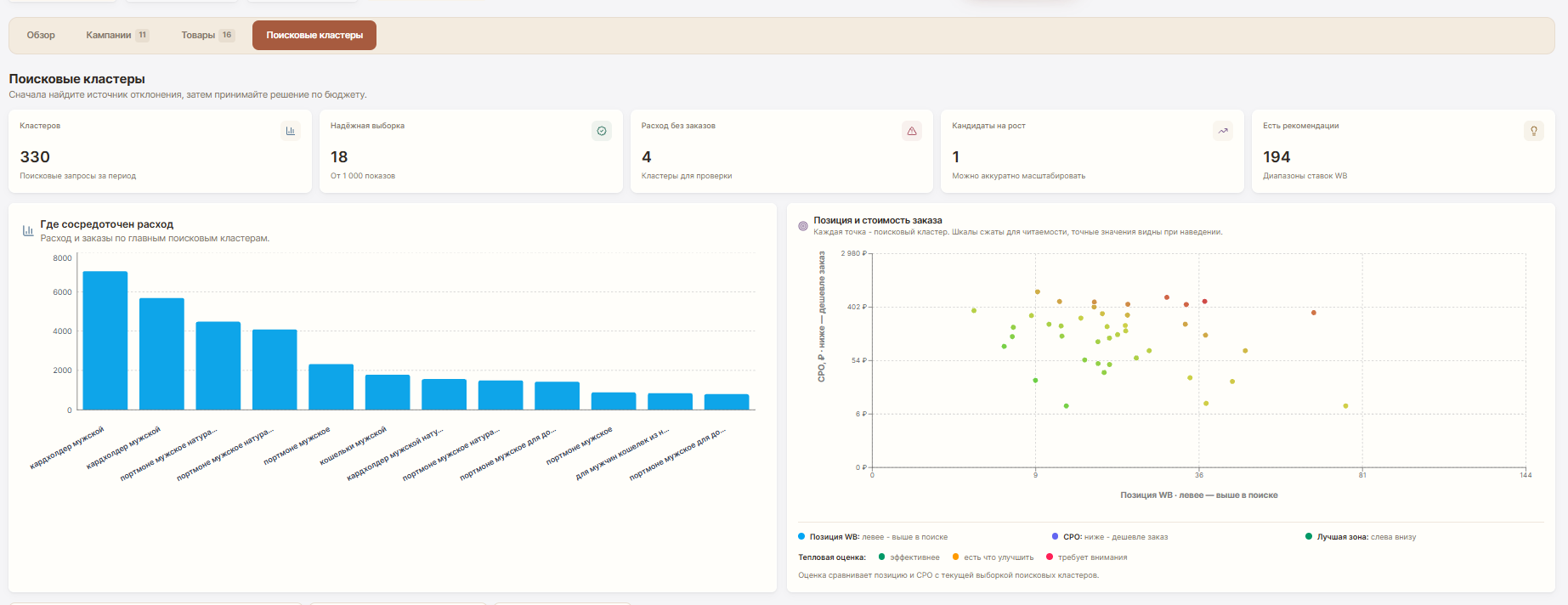Image resolution: width=1568 pixels, height=605 pixels.
Task: Click the 2 980 ₽ axis label
Action: click(x=853, y=253)
